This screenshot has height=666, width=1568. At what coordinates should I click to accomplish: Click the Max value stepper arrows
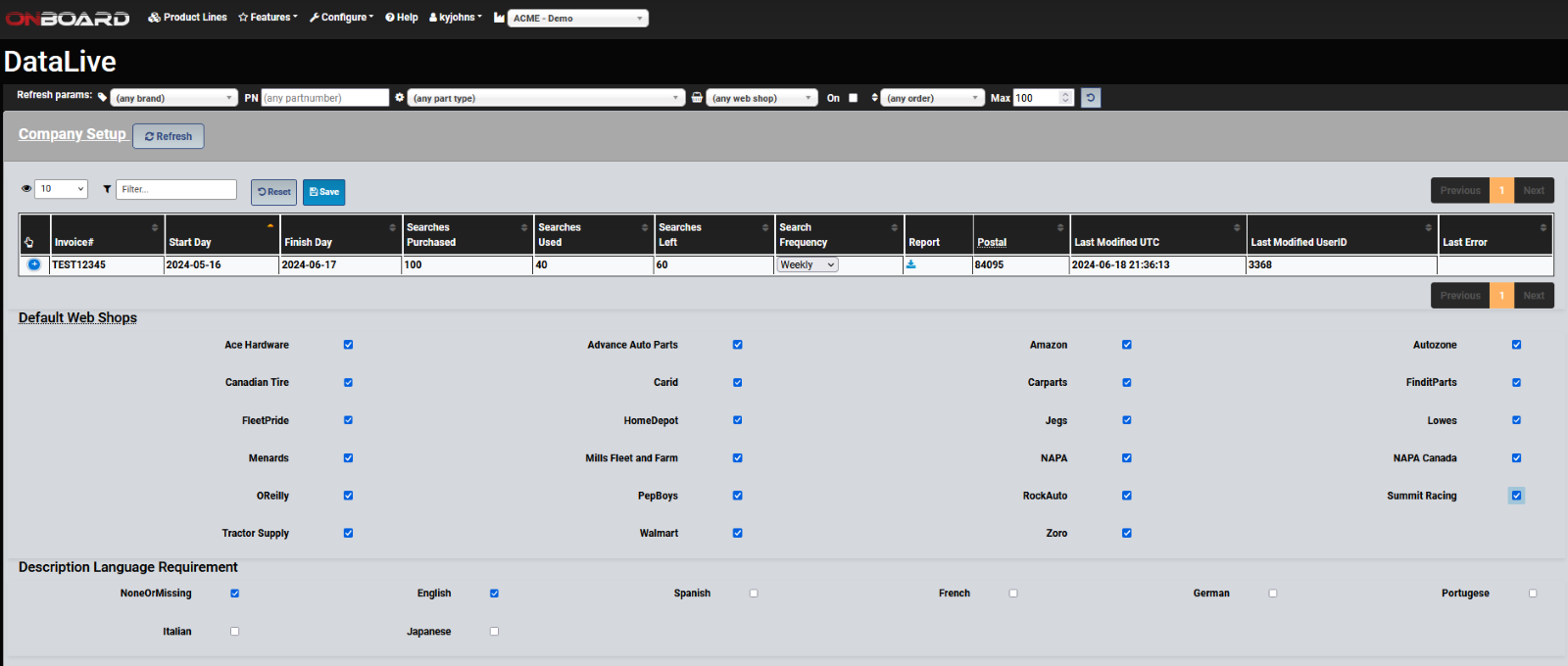tap(1066, 98)
